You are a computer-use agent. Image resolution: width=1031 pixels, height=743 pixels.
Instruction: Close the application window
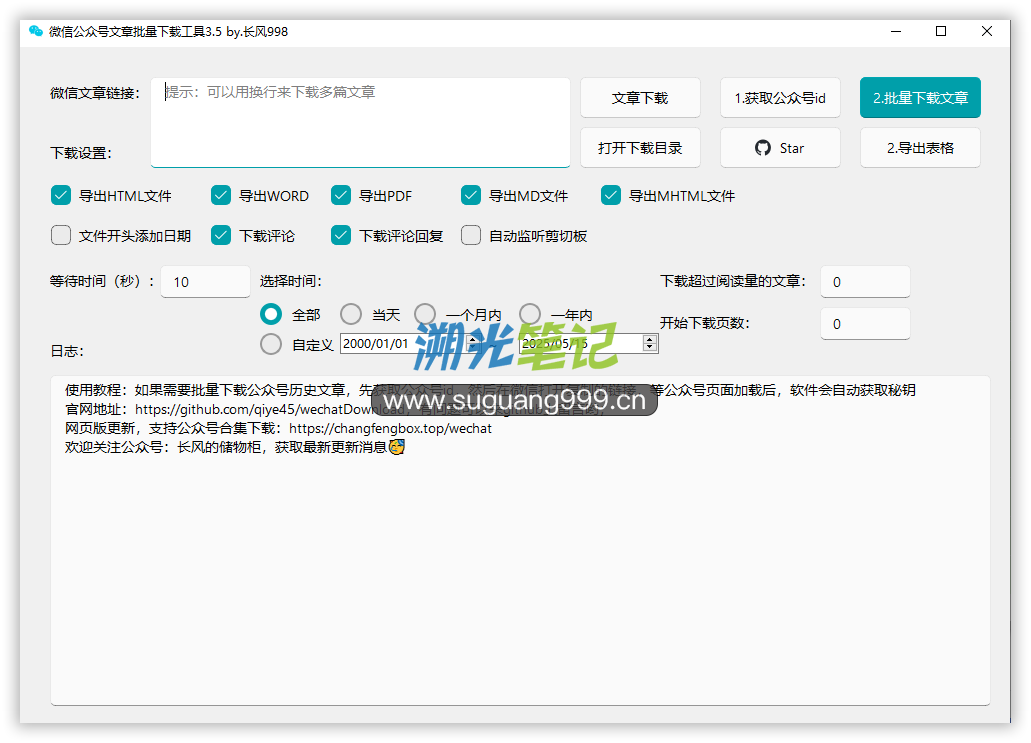(x=986, y=32)
